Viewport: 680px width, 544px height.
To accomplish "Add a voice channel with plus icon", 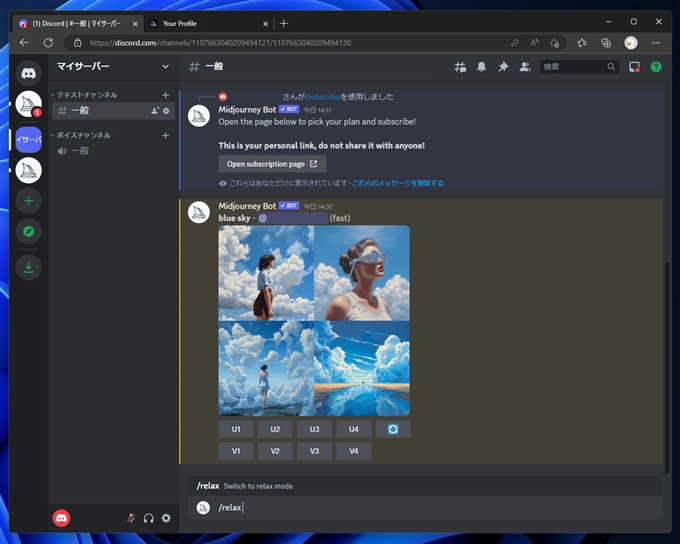I will tap(166, 135).
